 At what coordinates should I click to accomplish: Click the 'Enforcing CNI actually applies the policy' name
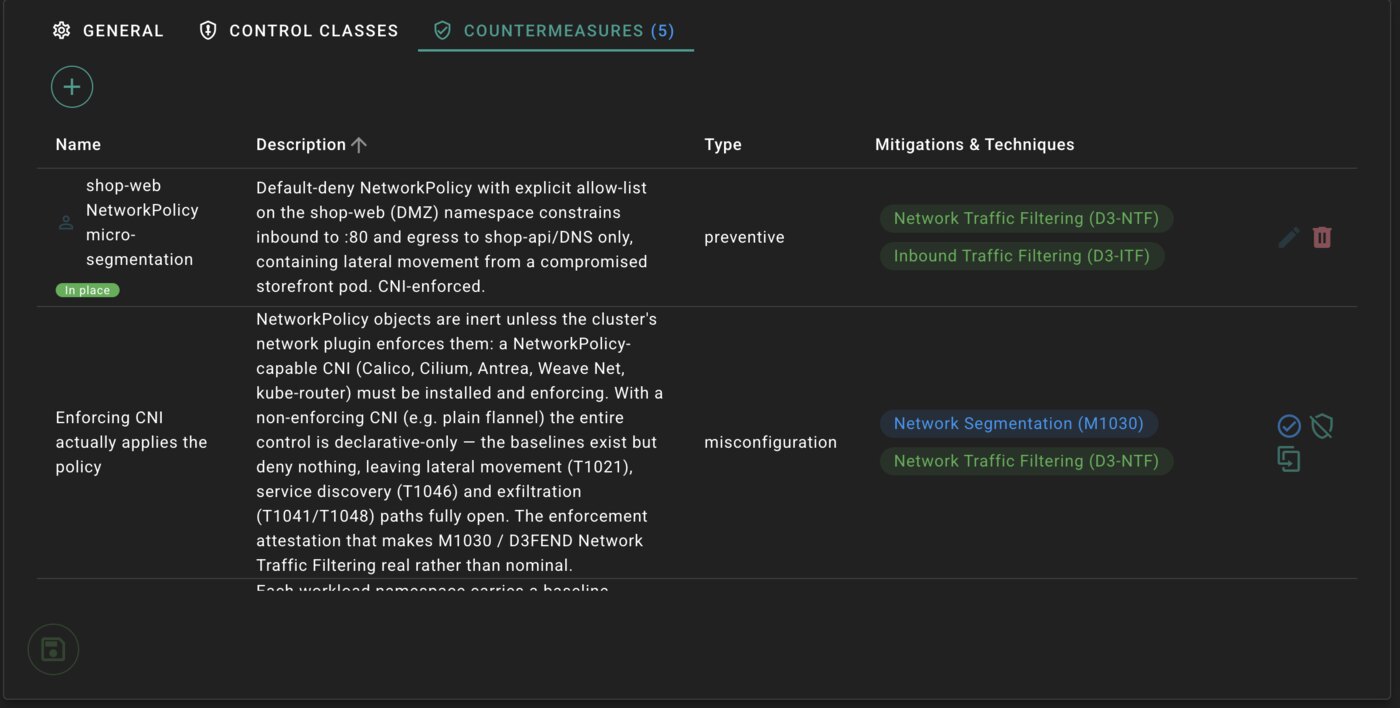point(131,442)
